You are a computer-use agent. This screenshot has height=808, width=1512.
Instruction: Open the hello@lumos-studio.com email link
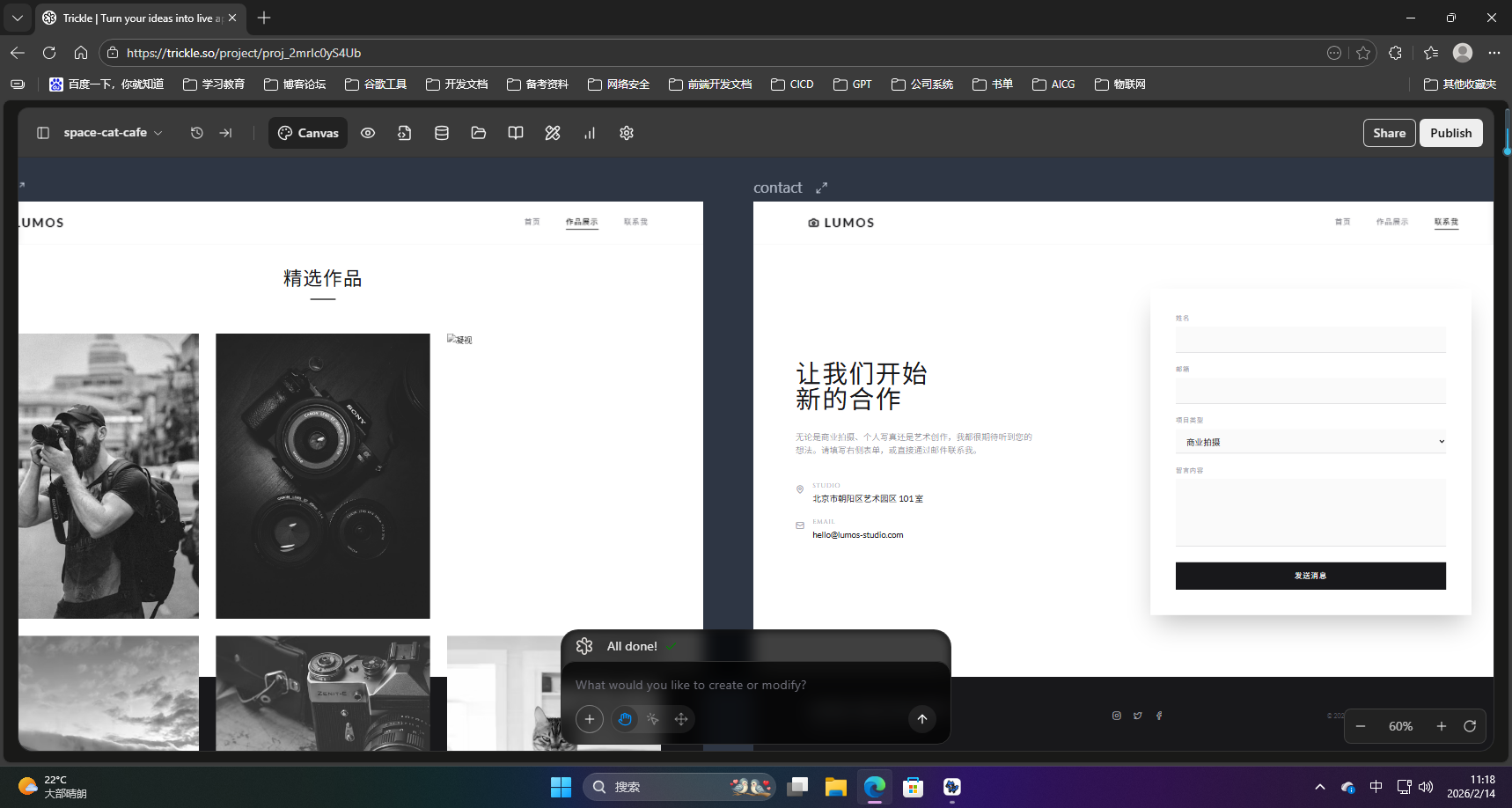point(857,534)
